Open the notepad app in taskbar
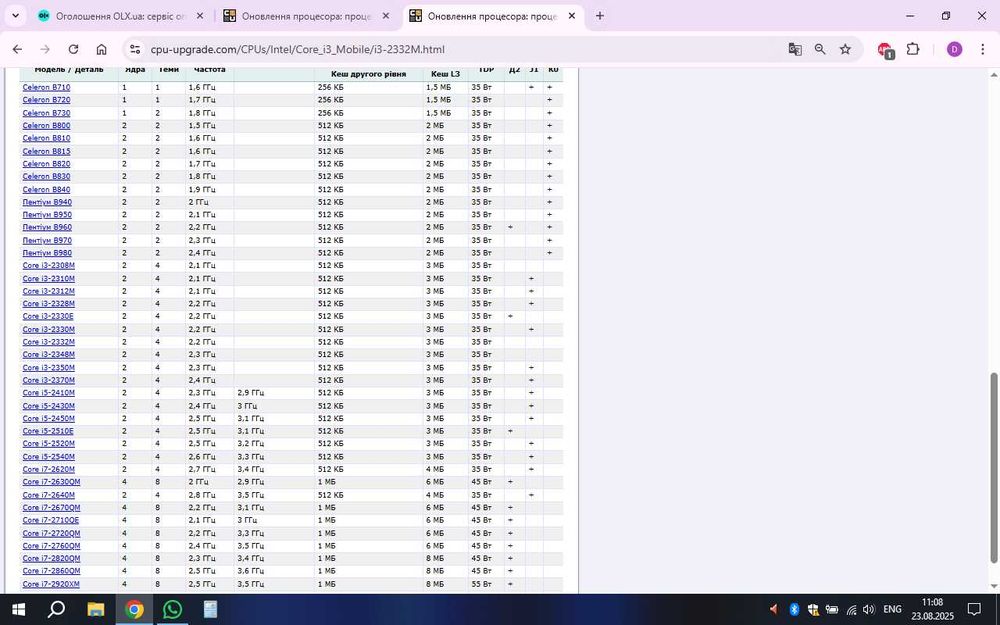The width and height of the screenshot is (1000, 625). 210,610
